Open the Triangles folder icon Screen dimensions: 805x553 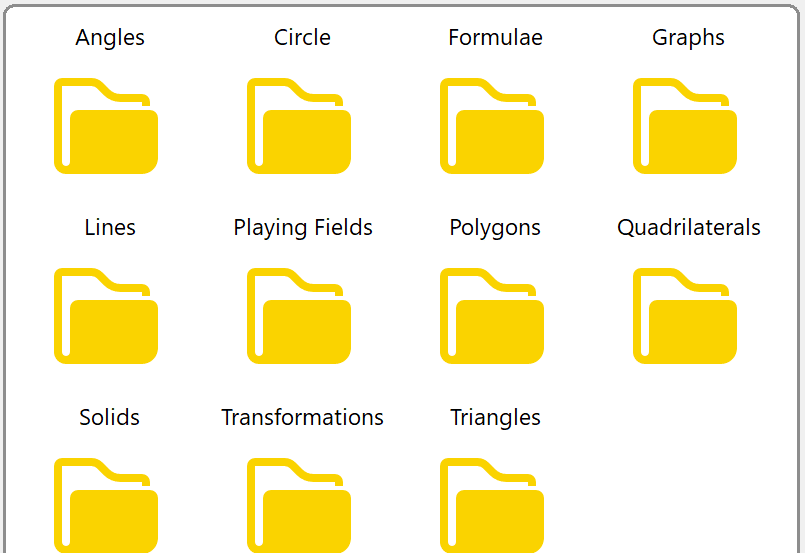coord(492,505)
